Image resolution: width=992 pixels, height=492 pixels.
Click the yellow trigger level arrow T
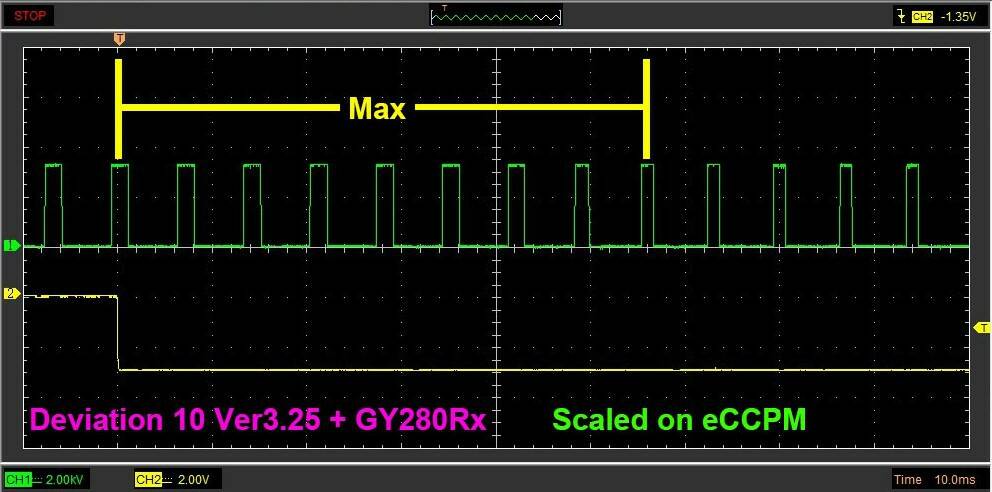pyautogui.click(x=981, y=327)
